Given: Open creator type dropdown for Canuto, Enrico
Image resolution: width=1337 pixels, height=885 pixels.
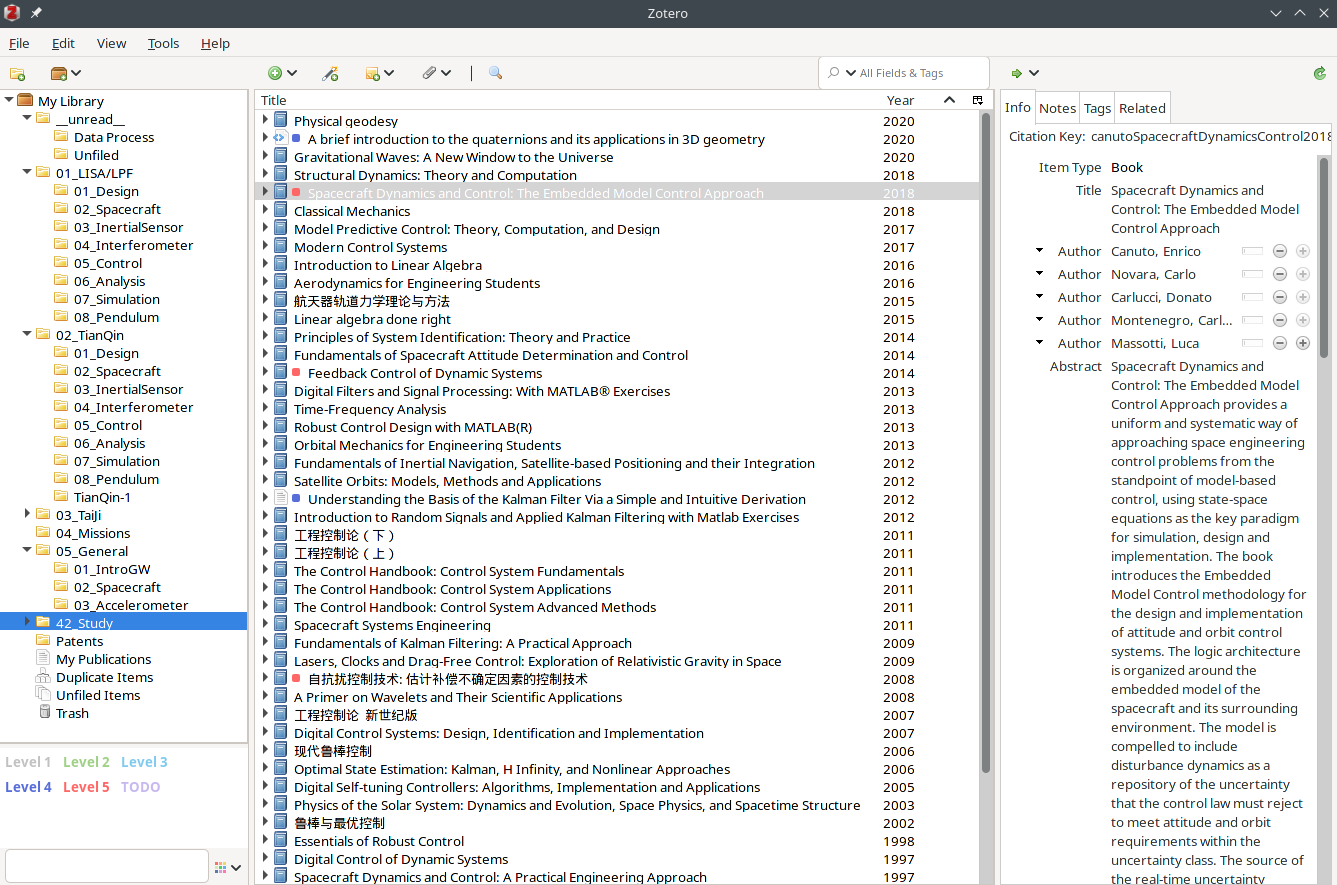Looking at the screenshot, I should point(1039,251).
